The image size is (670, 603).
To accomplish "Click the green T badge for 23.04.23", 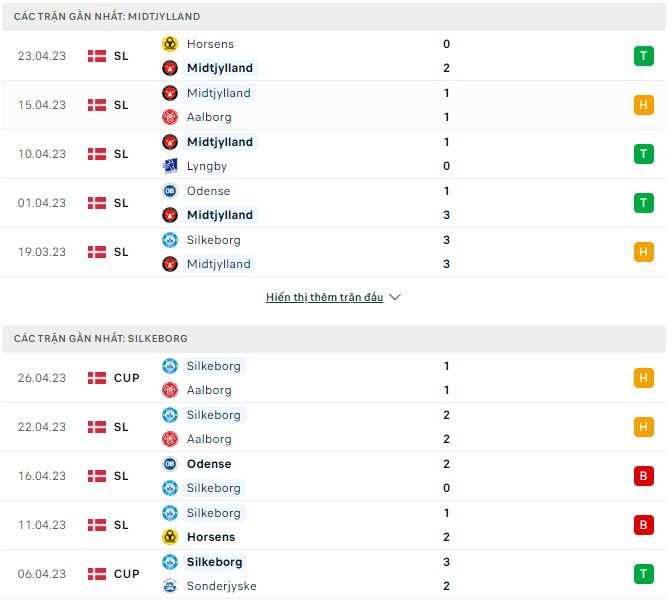I will click(x=643, y=56).
